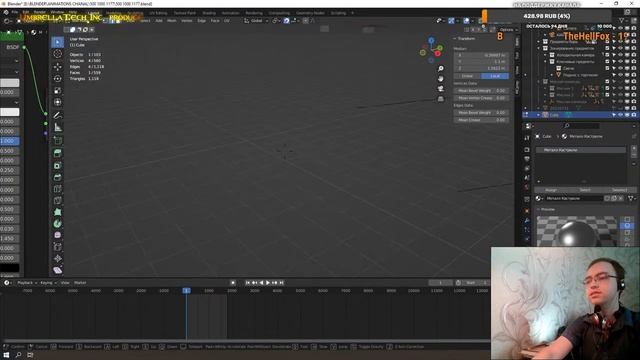The image size is (640, 360).
Task: Open the timeline Keying dropdown
Action: click(x=48, y=282)
